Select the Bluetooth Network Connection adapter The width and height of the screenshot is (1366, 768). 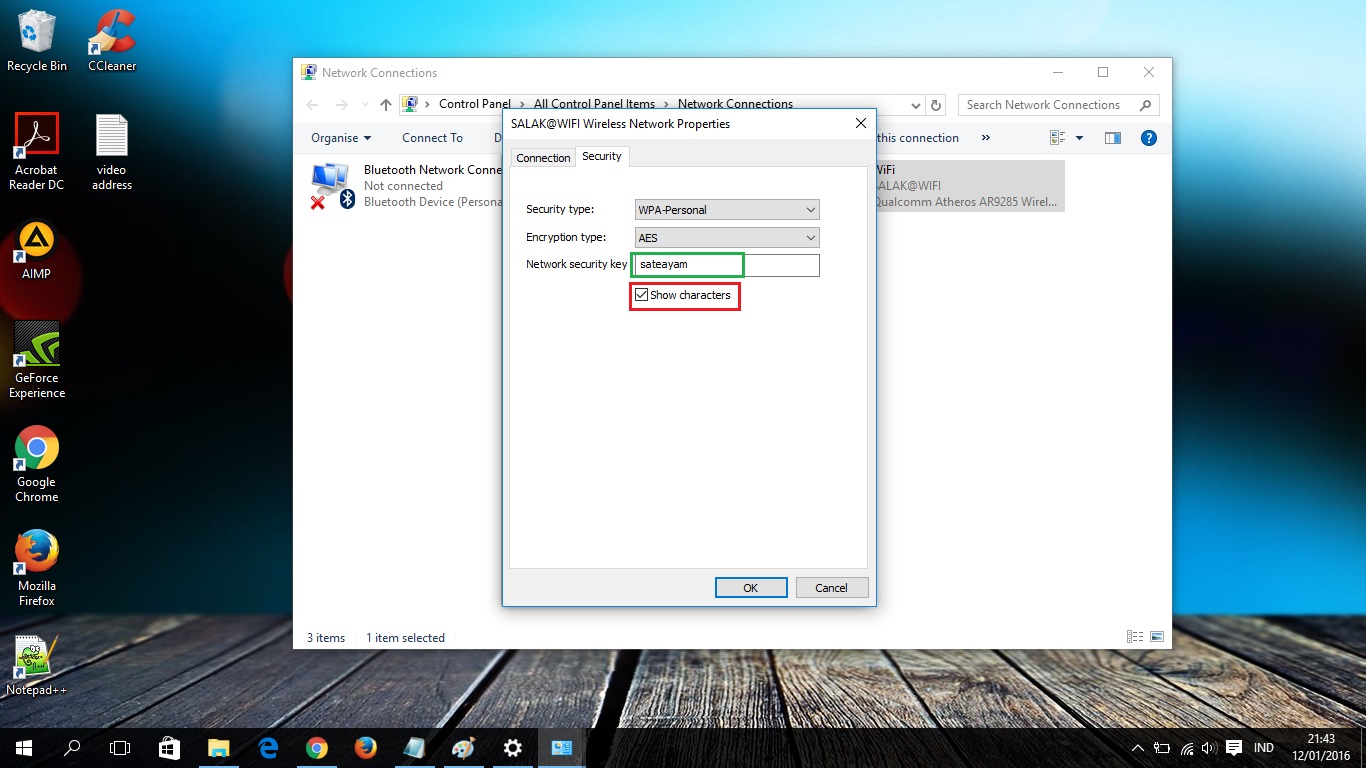405,186
